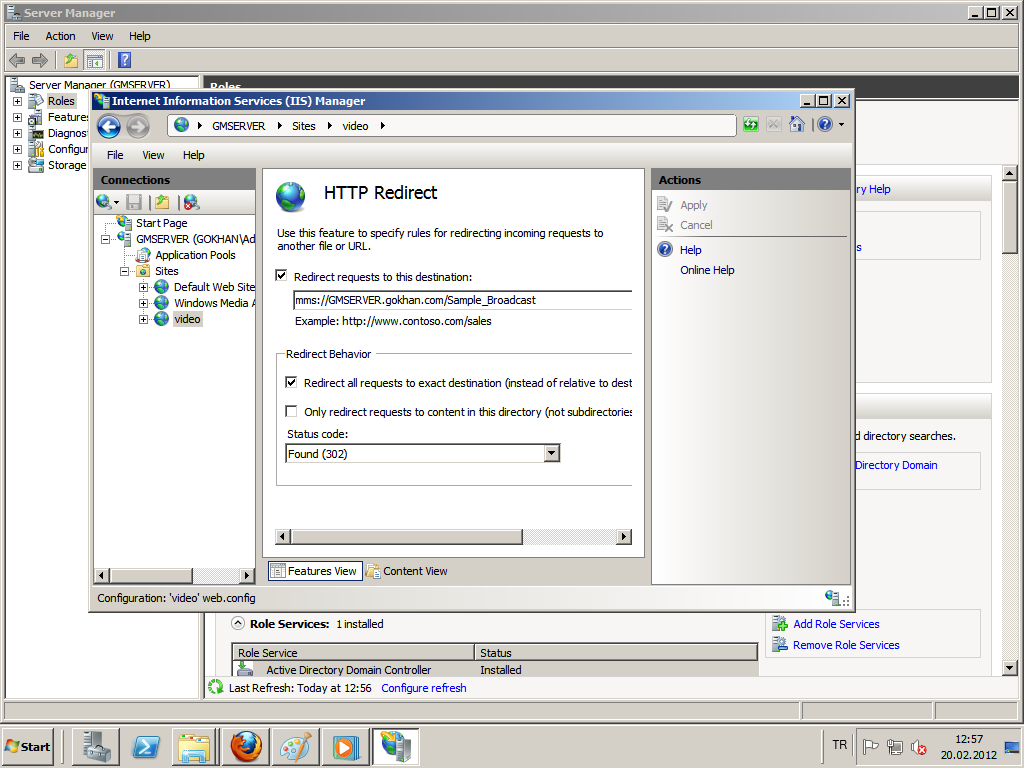The image size is (1024, 768).
Task: Click Server Manager vertical scrollbar thumb
Action: point(1010,217)
